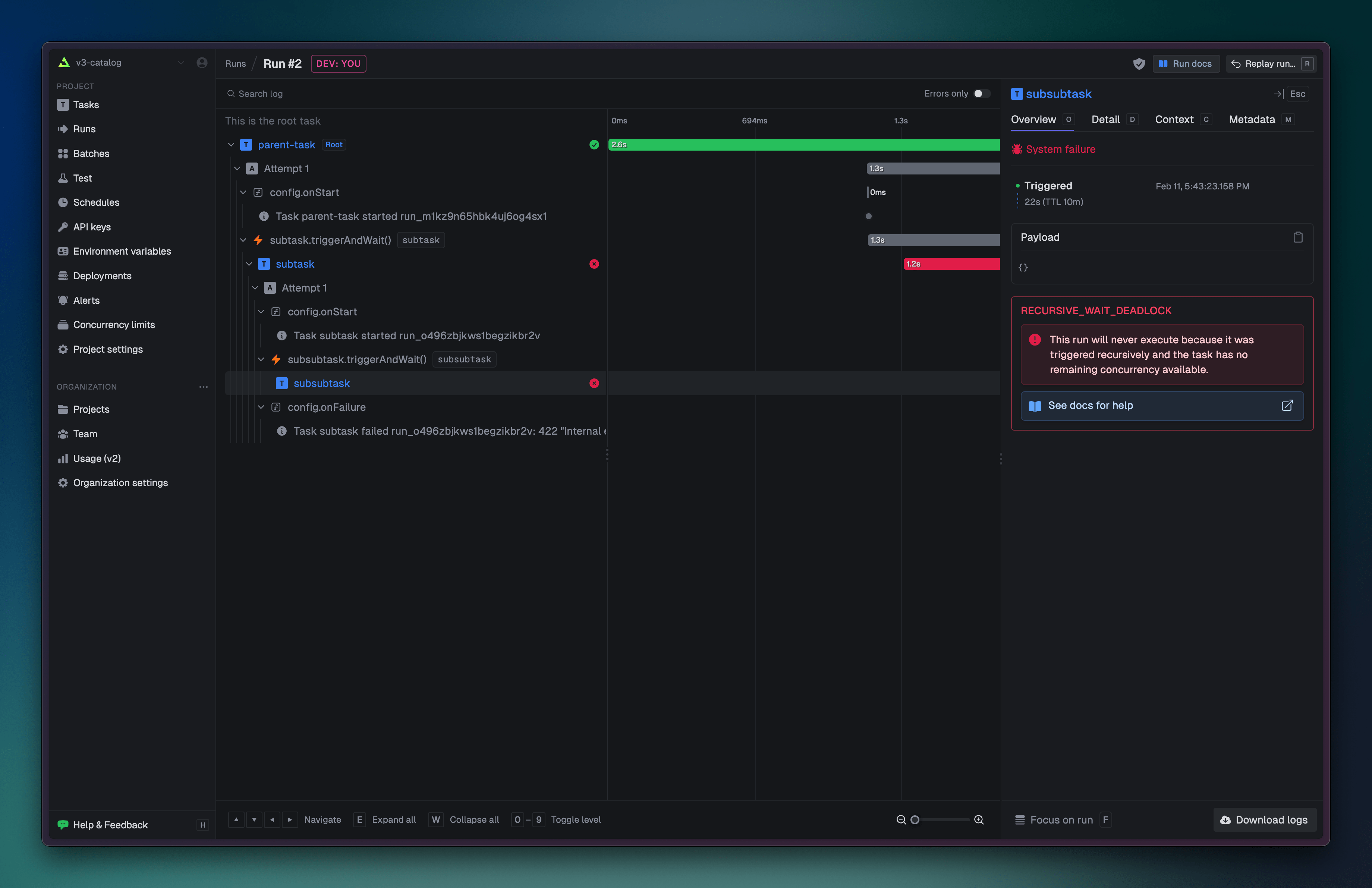1372x888 pixels.
Task: Select the parent-task tree item
Action: click(286, 145)
